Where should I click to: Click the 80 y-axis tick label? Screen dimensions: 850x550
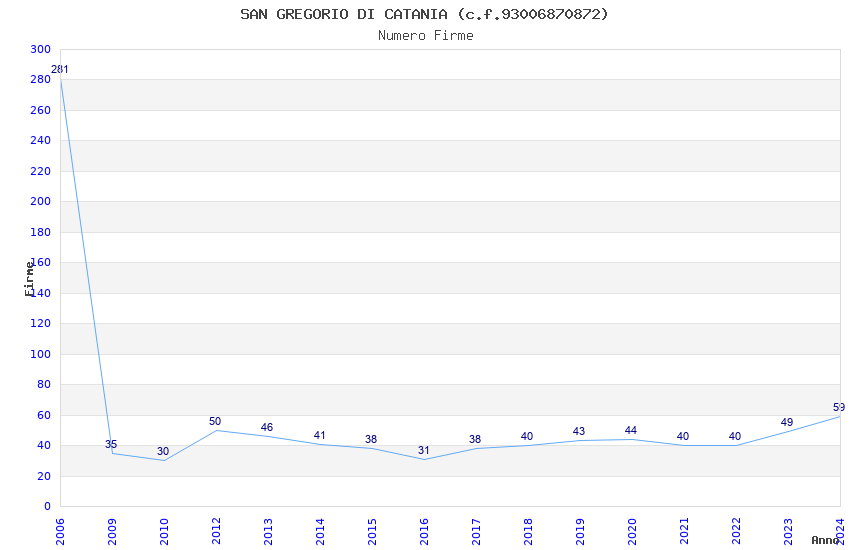point(44,385)
